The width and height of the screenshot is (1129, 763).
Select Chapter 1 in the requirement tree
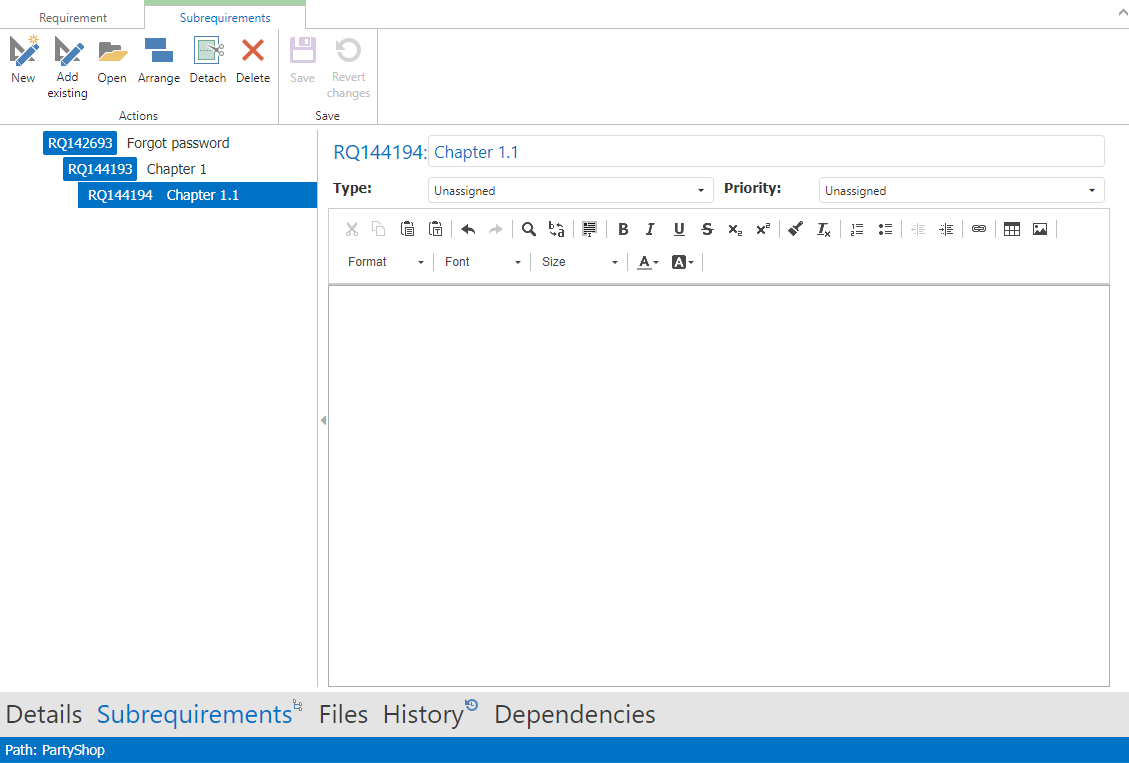point(176,169)
